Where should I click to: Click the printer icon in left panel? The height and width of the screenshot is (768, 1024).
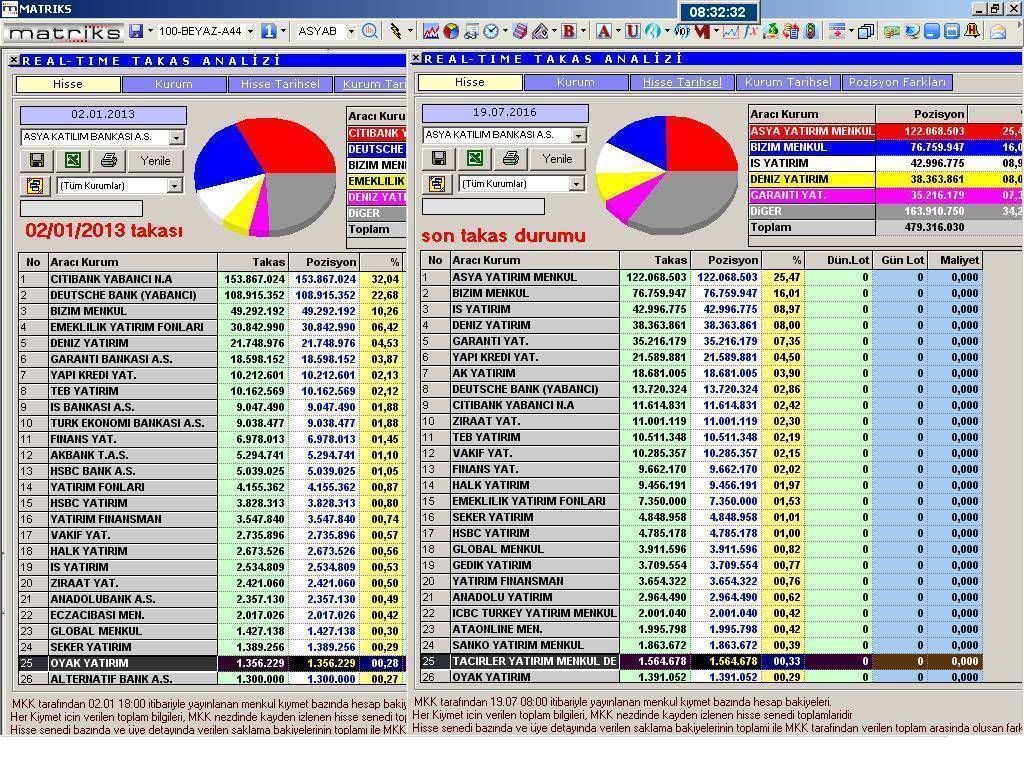tap(108, 160)
